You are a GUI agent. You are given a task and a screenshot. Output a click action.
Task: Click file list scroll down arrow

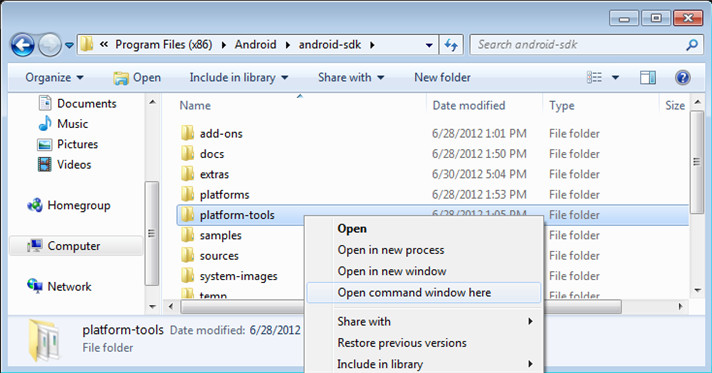coord(697,290)
